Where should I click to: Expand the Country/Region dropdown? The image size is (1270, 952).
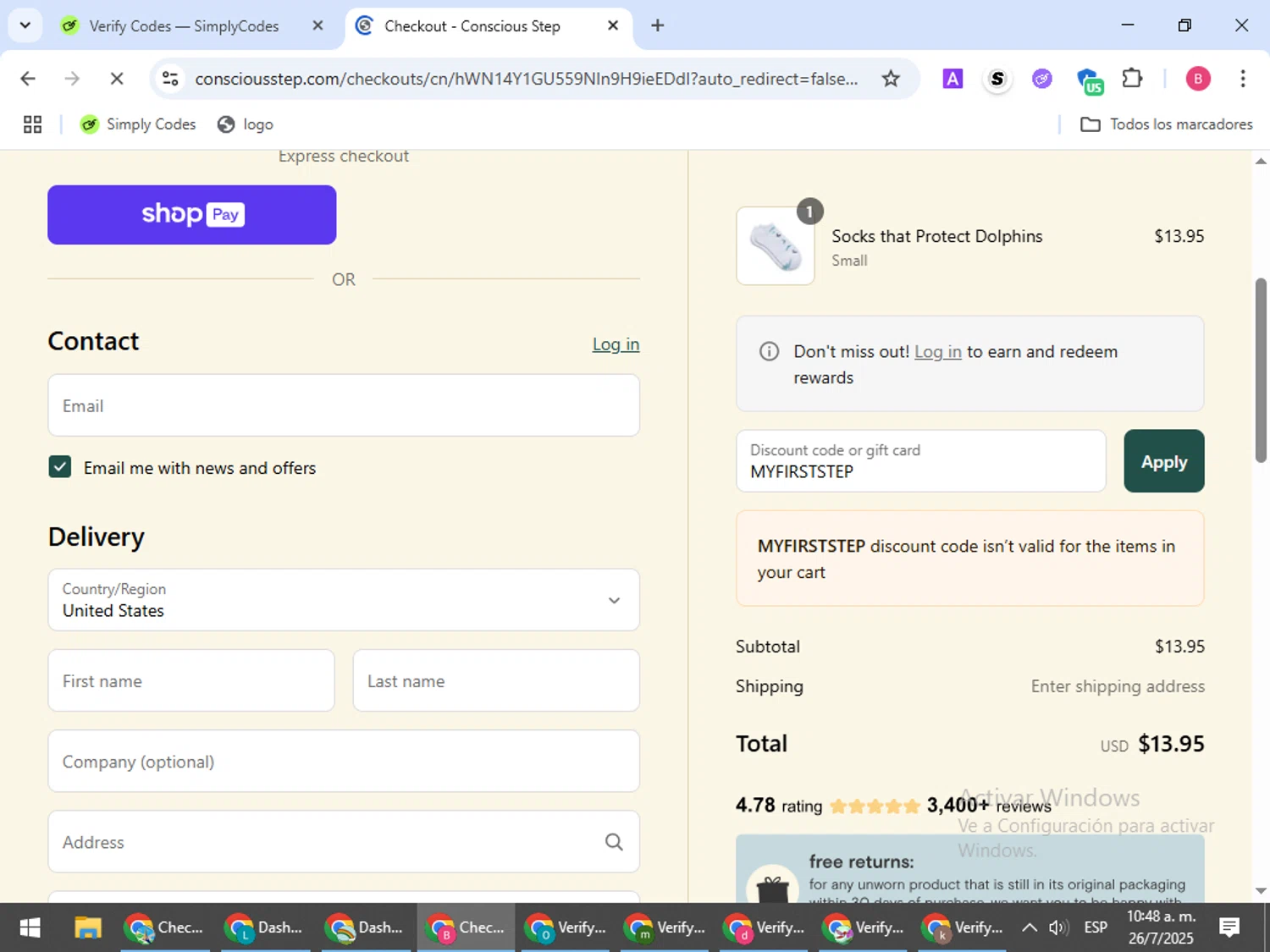(344, 600)
